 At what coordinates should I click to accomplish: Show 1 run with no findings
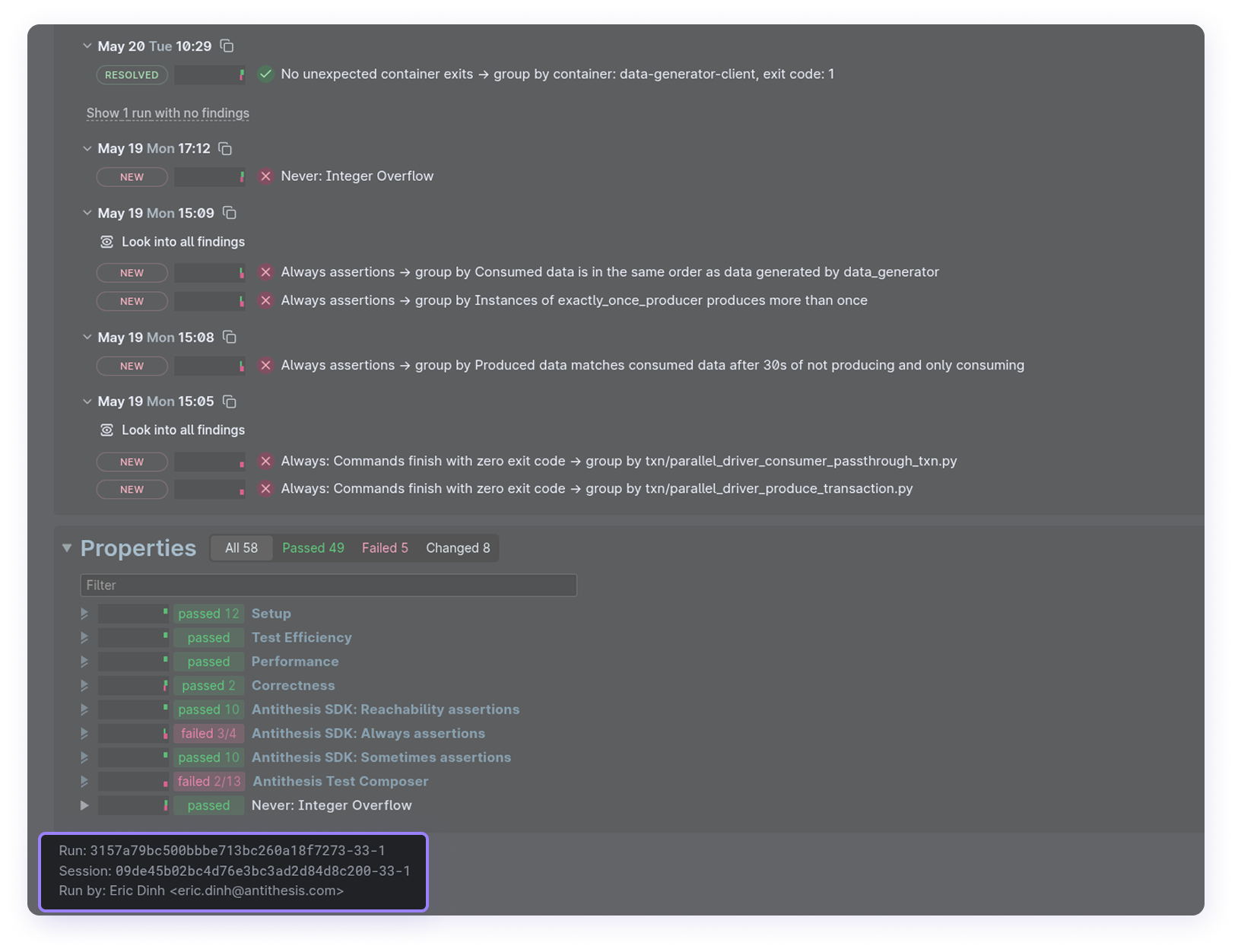[168, 113]
